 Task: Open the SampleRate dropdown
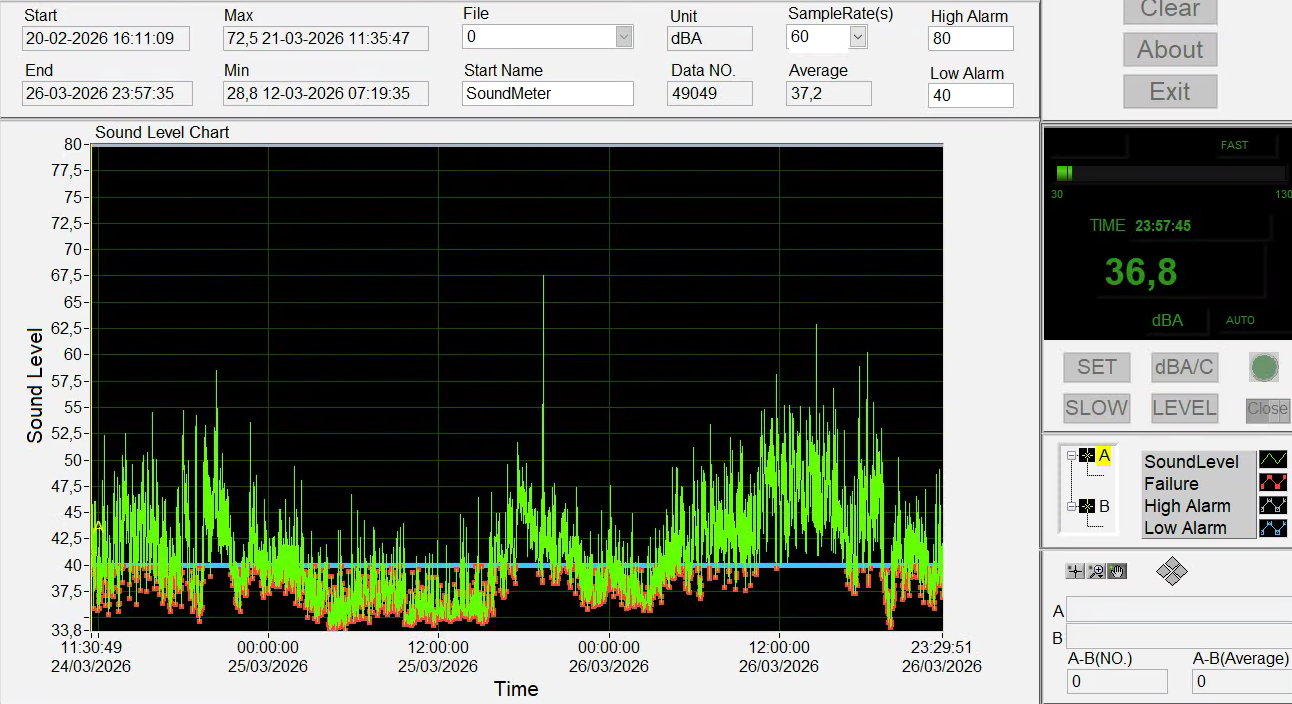pos(858,37)
